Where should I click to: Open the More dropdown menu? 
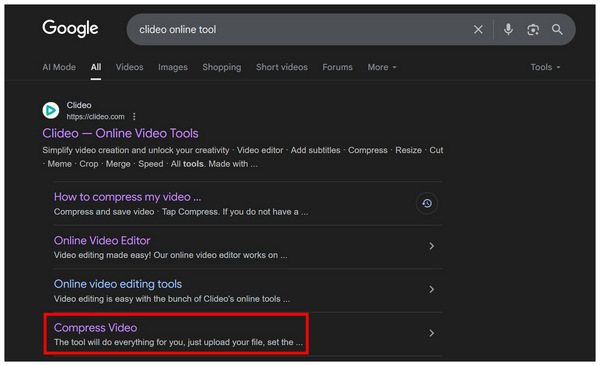pos(382,67)
